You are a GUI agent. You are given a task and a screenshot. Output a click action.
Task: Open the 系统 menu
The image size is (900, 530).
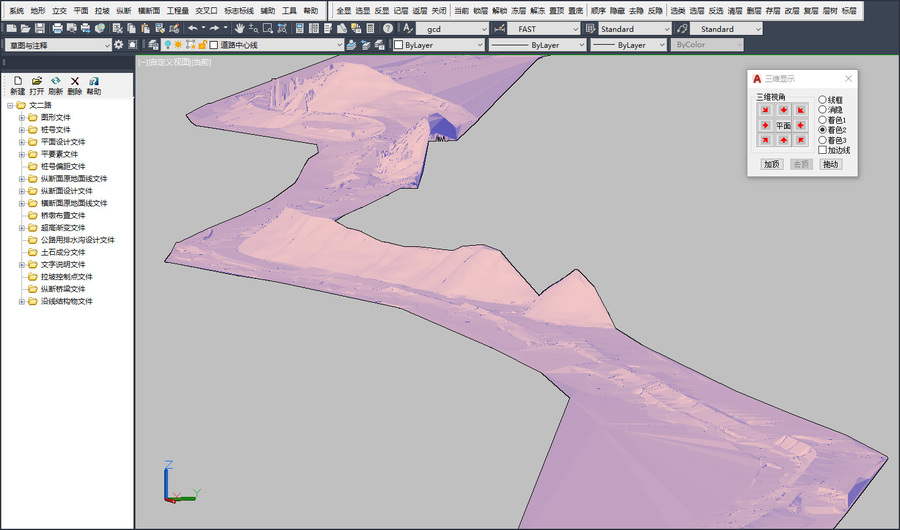[17, 10]
